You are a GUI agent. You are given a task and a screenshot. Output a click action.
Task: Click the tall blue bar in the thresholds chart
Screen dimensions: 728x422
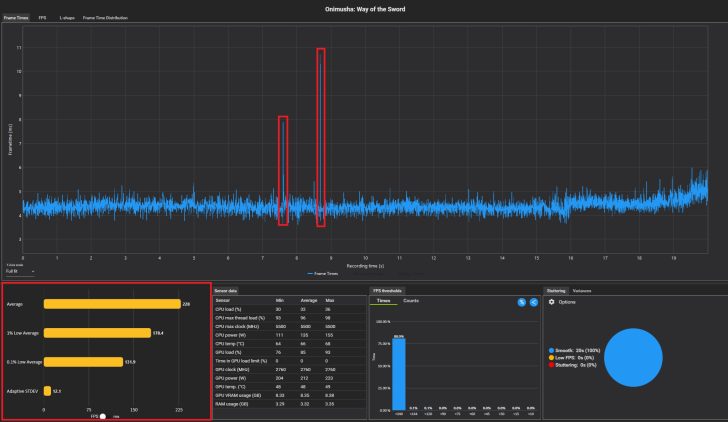click(x=399, y=374)
